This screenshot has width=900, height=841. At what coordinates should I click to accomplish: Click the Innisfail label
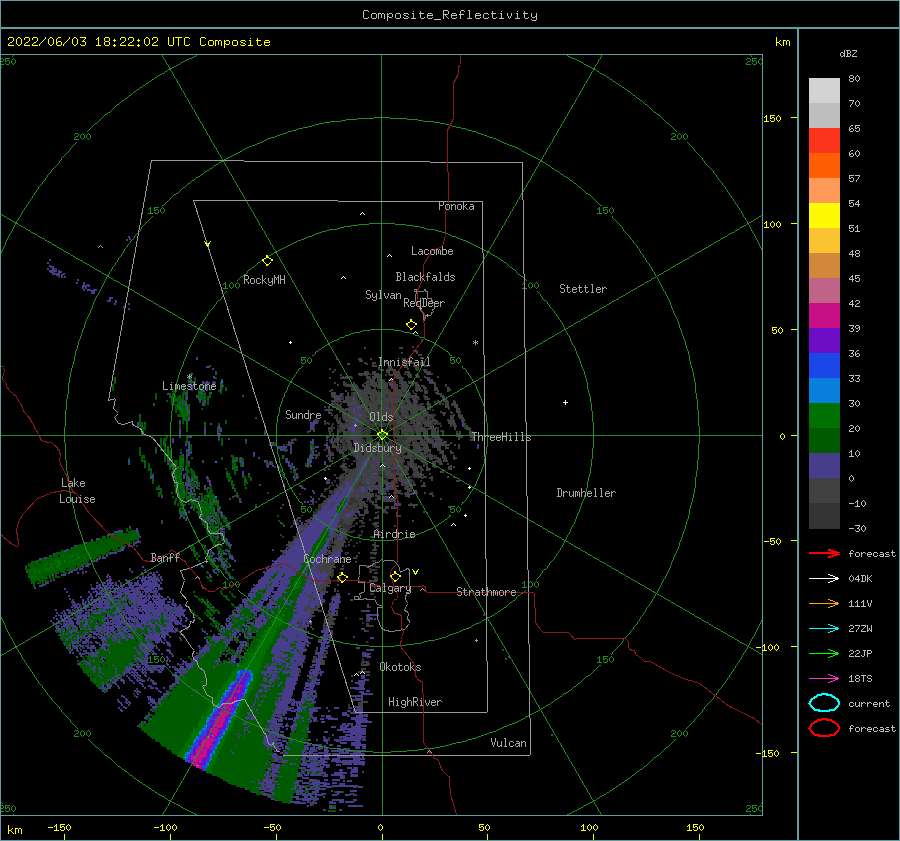coord(404,362)
